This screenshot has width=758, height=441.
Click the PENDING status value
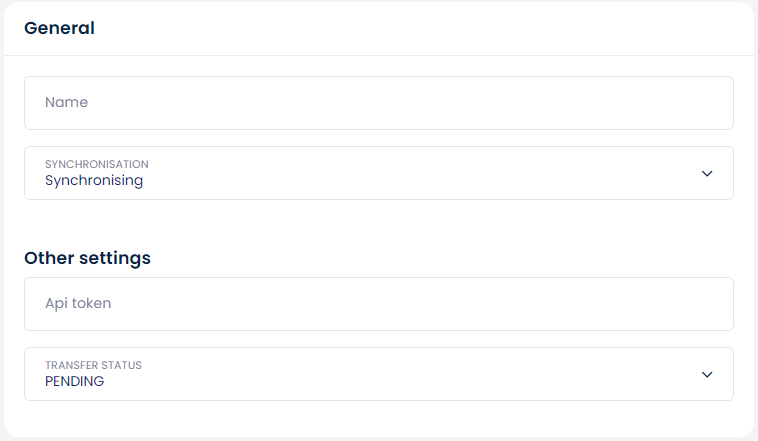[74, 381]
